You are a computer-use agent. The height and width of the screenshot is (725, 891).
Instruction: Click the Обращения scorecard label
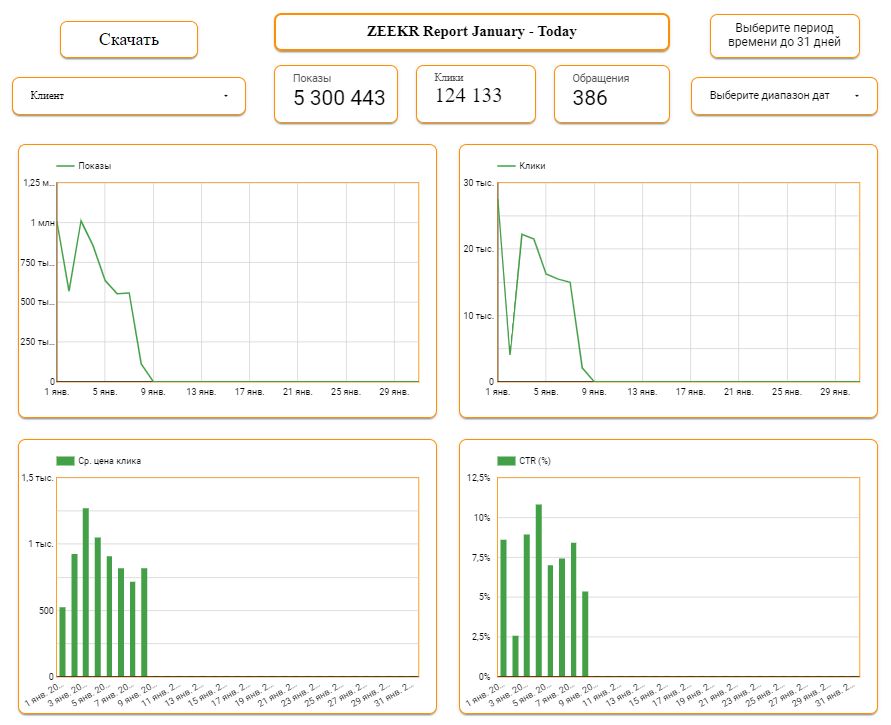[x=601, y=78]
